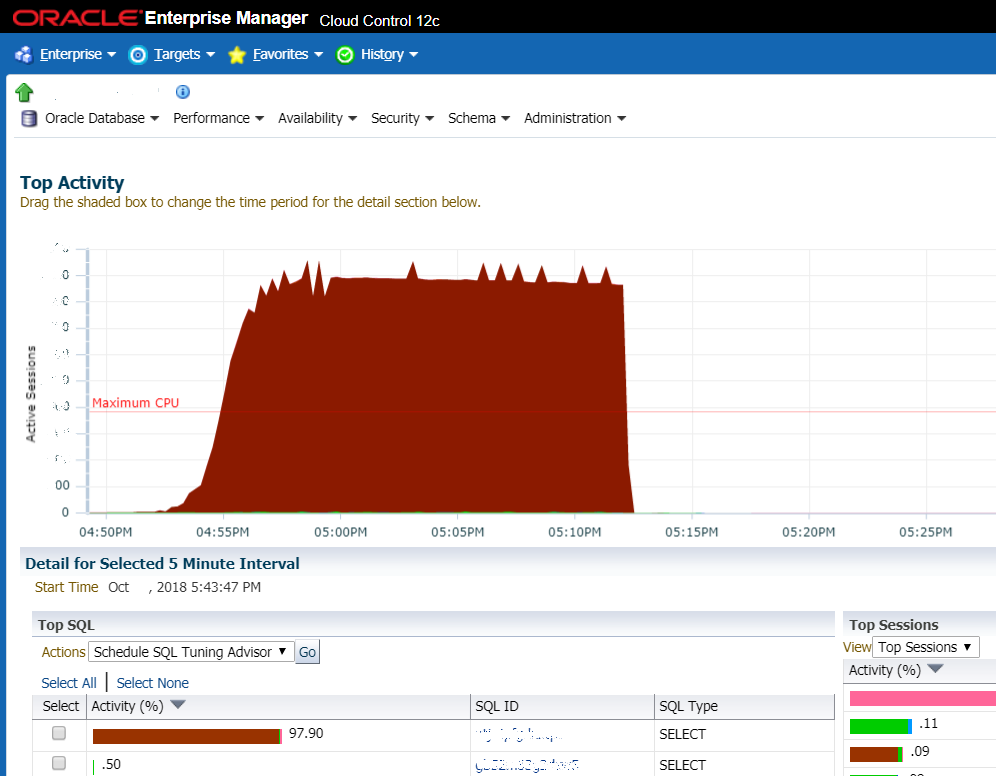Viewport: 996px width, 776px height.
Task: Click the 05:00PM time axis label
Action: (x=340, y=532)
